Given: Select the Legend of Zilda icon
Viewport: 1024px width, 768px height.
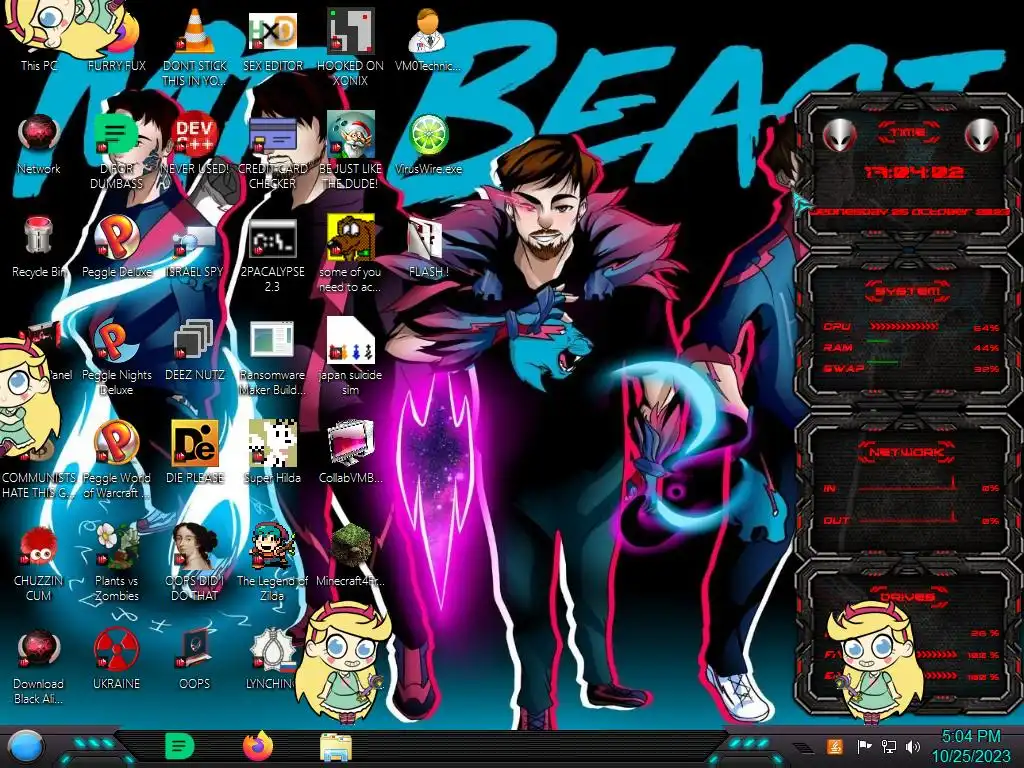Looking at the screenshot, I should (x=273, y=546).
